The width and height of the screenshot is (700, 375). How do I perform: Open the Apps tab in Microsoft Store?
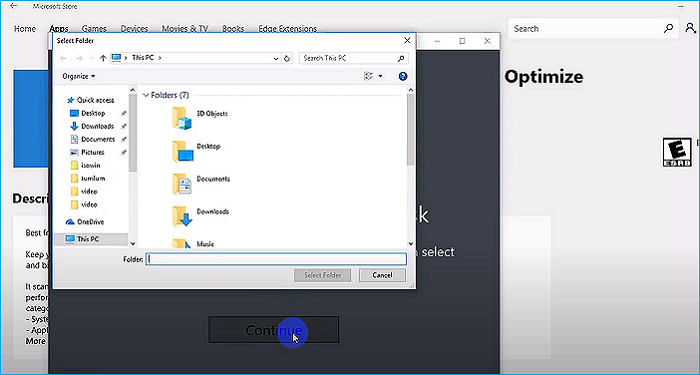coord(59,29)
